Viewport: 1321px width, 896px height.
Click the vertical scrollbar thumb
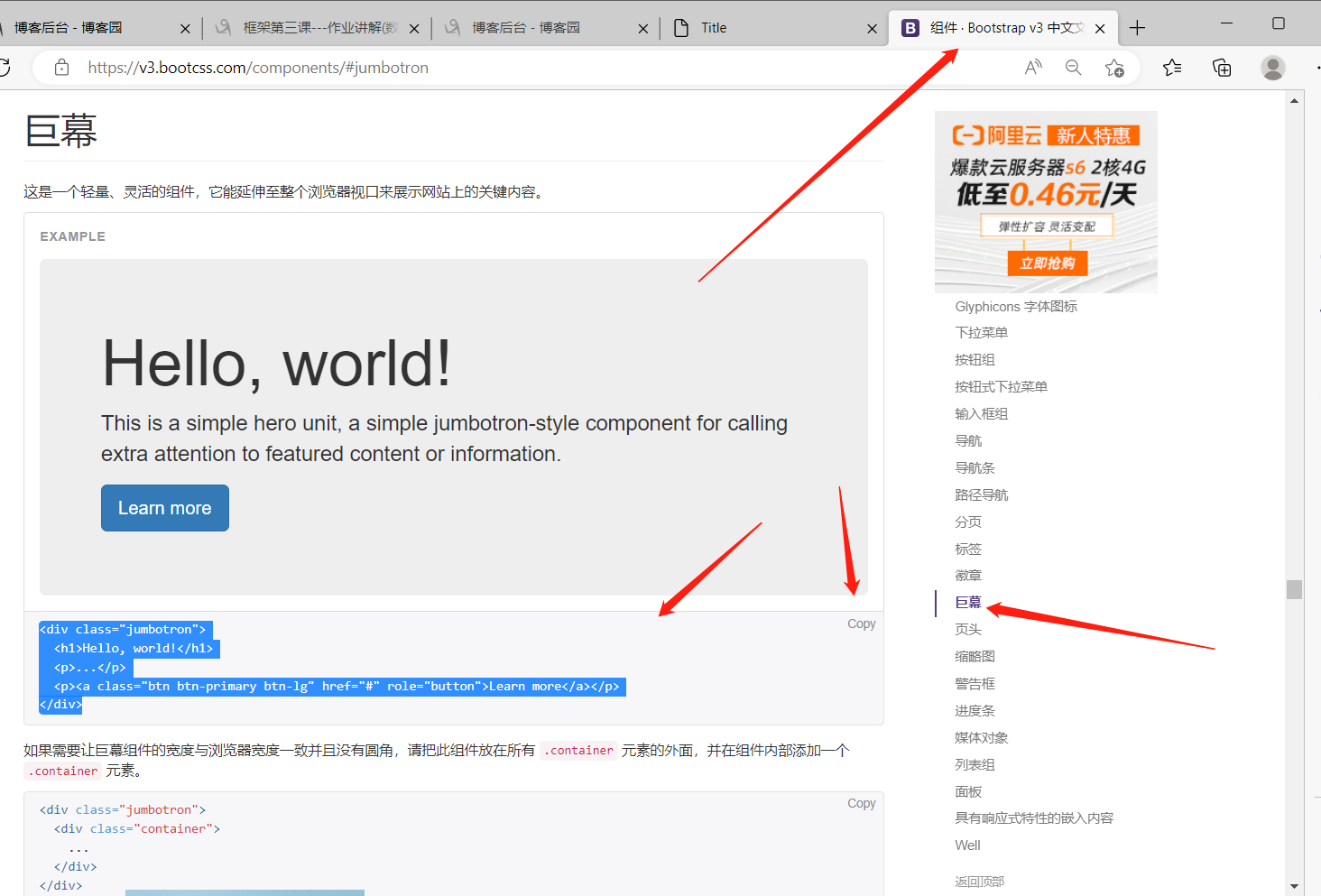click(1295, 589)
